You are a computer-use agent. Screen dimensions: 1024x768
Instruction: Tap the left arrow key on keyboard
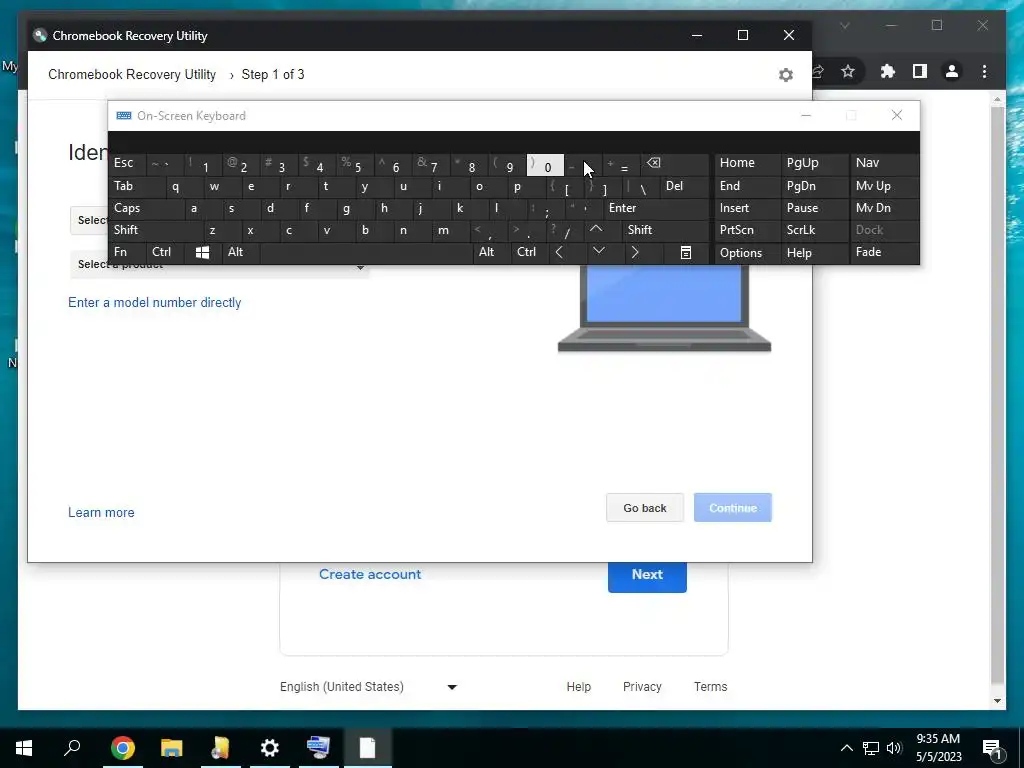click(x=559, y=253)
